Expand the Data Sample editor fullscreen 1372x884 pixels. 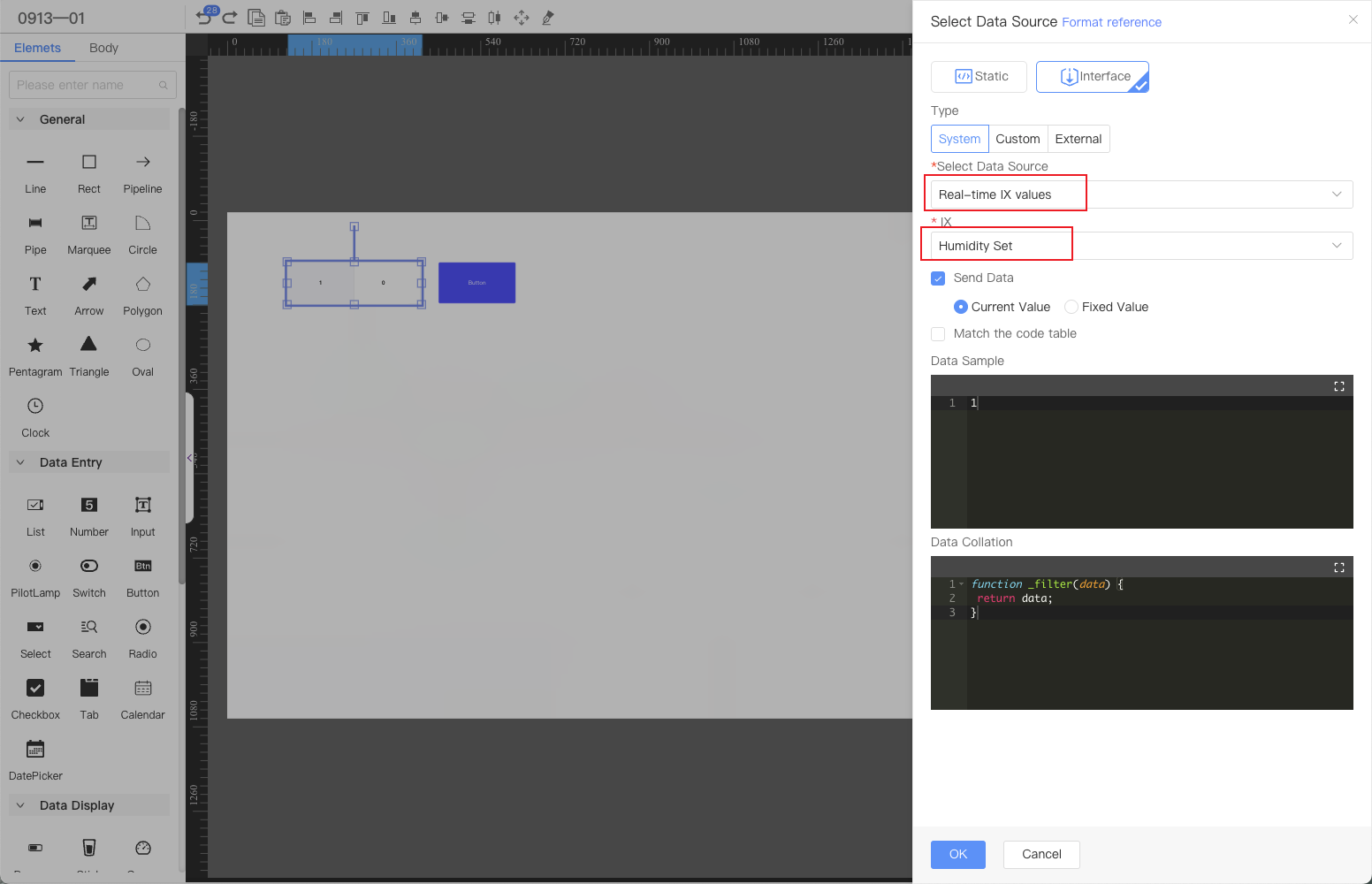pos(1338,386)
